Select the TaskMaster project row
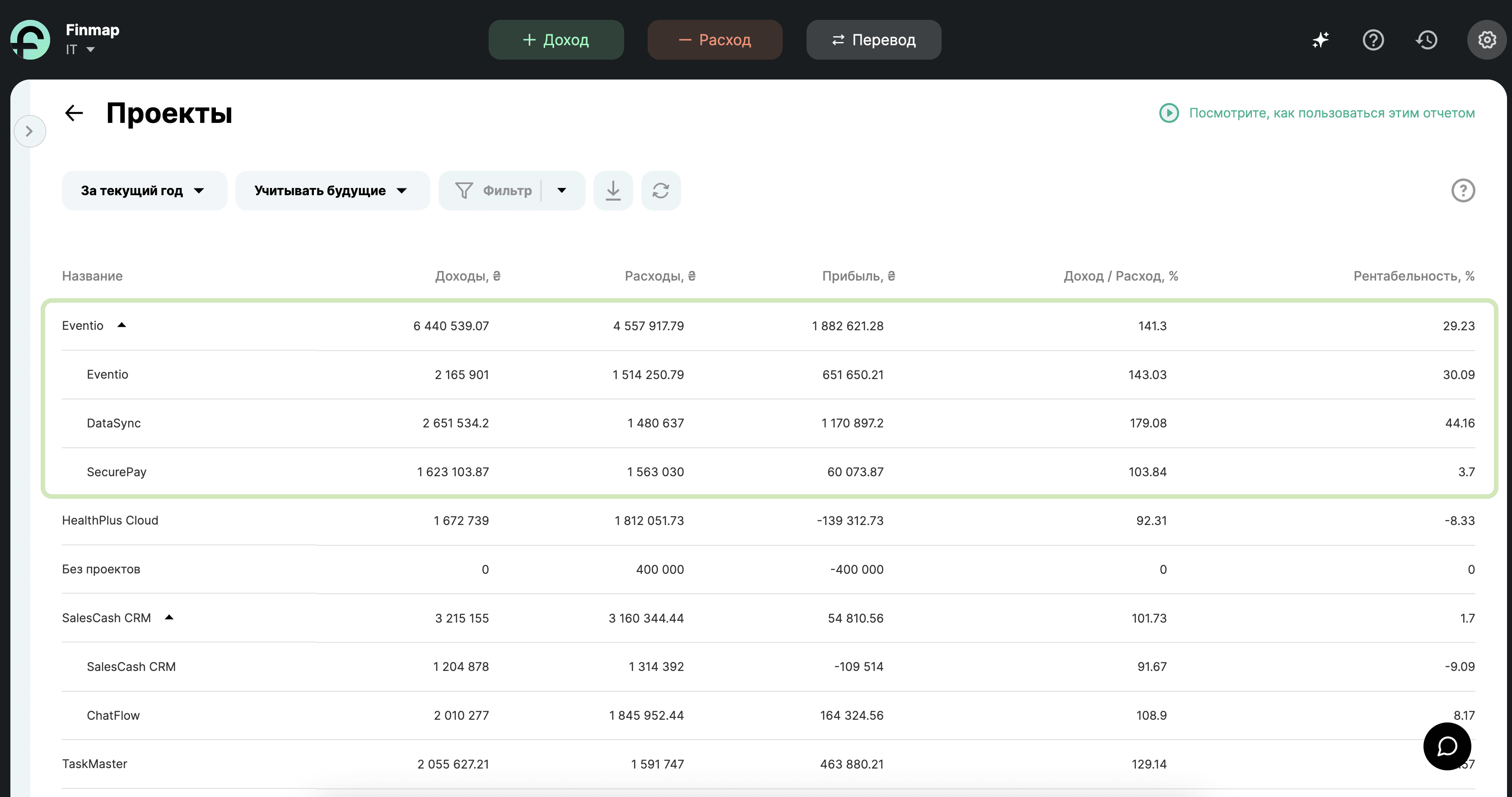This screenshot has height=797, width=1512. 768,764
